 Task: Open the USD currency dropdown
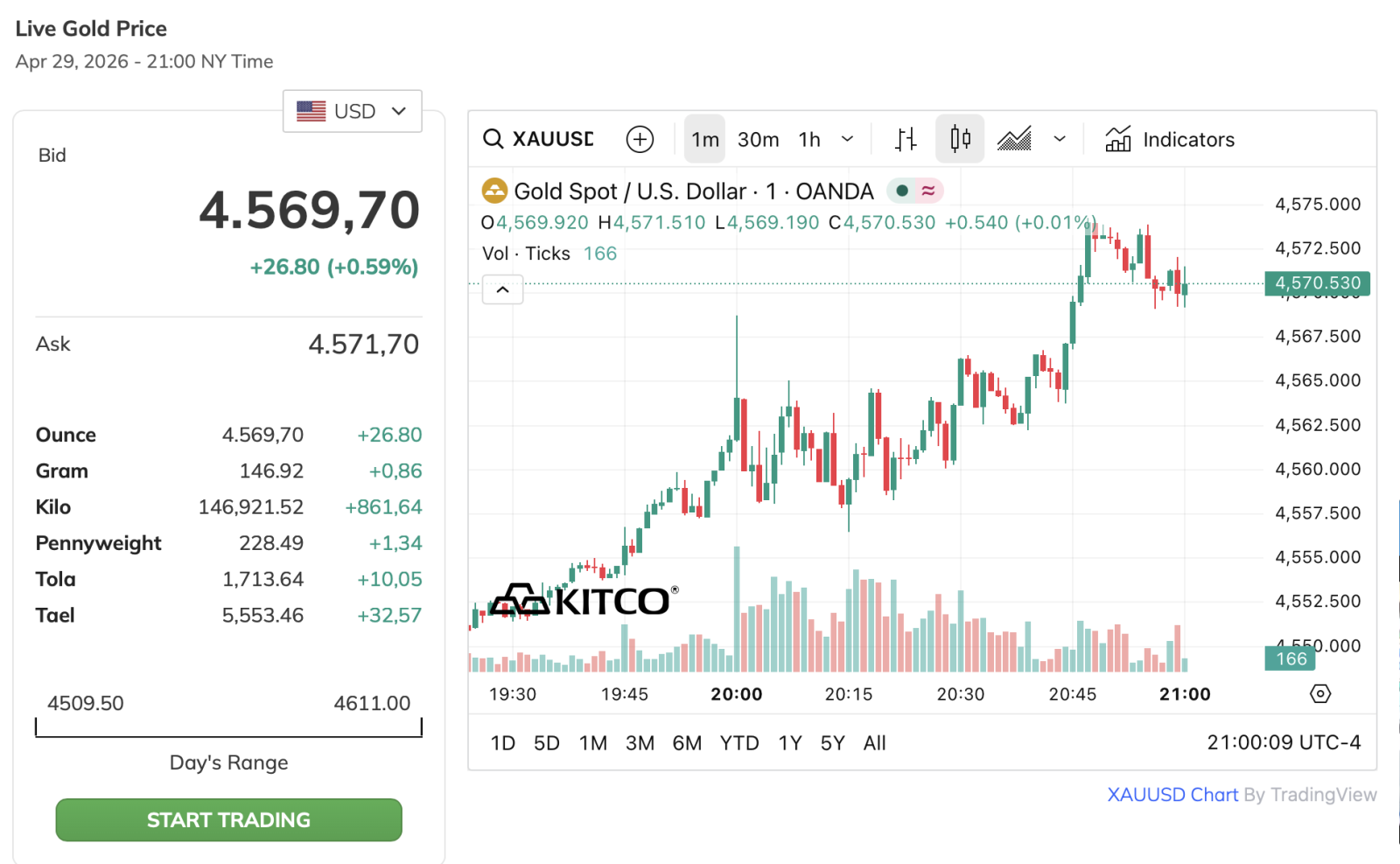pos(353,111)
